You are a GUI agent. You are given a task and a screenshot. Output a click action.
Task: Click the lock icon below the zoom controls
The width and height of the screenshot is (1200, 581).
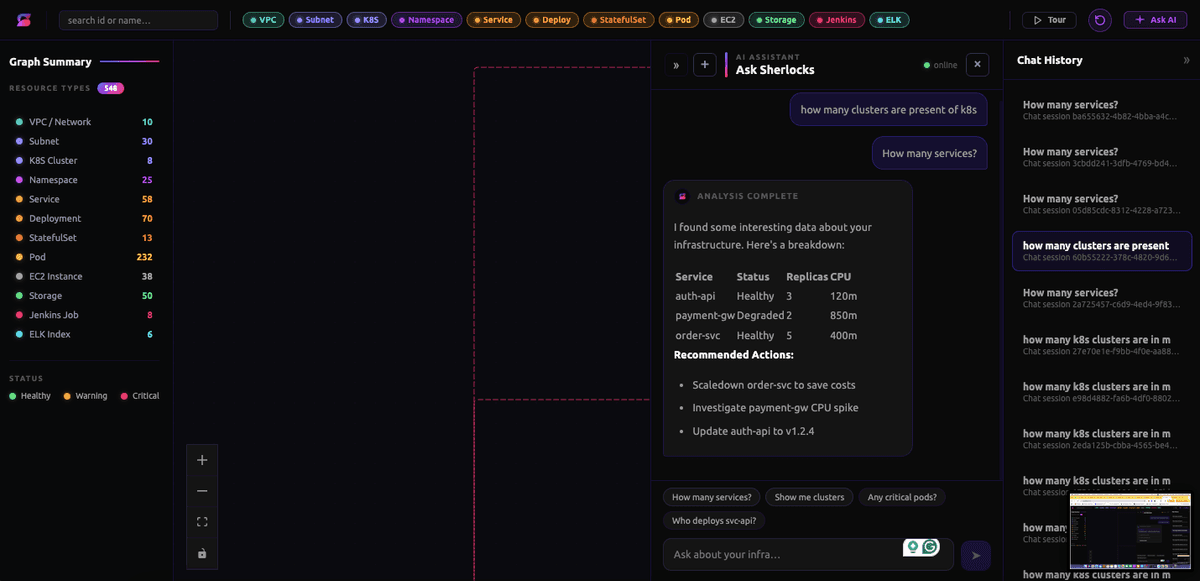click(x=202, y=553)
